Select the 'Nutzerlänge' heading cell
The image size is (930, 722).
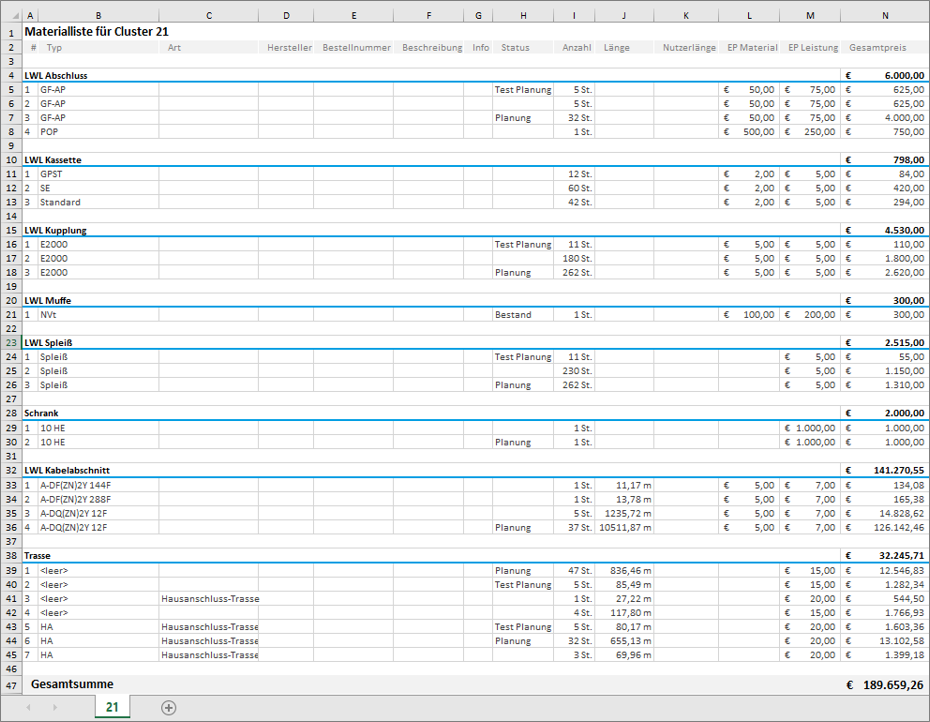686,47
